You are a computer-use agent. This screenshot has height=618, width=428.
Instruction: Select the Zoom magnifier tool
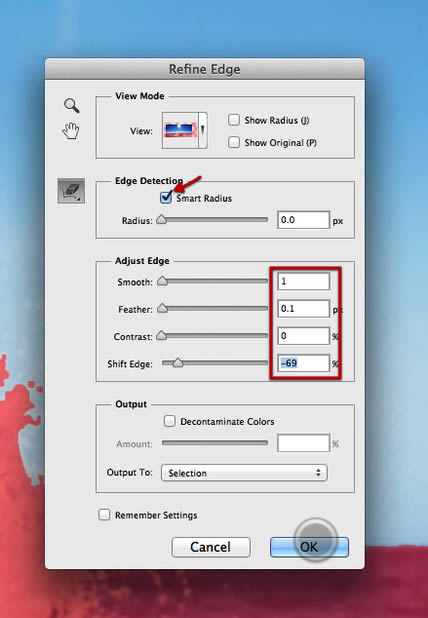tap(72, 106)
